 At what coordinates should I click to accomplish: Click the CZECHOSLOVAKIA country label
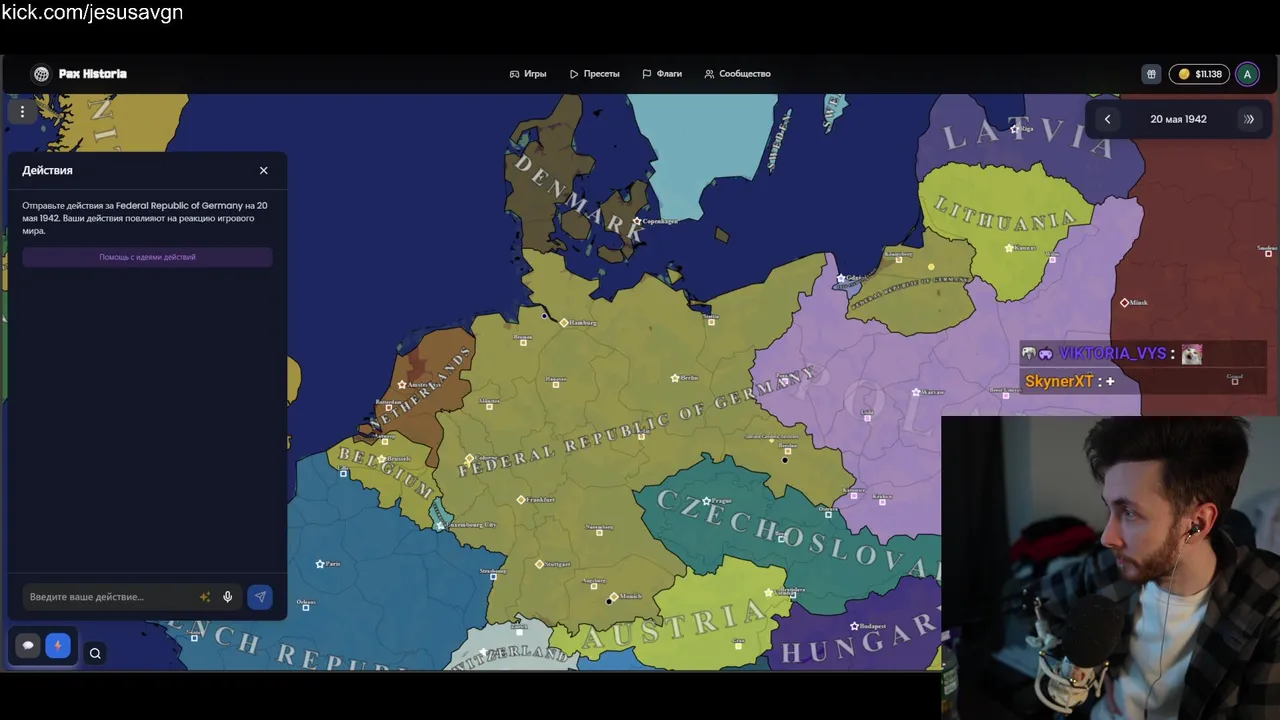pos(800,536)
